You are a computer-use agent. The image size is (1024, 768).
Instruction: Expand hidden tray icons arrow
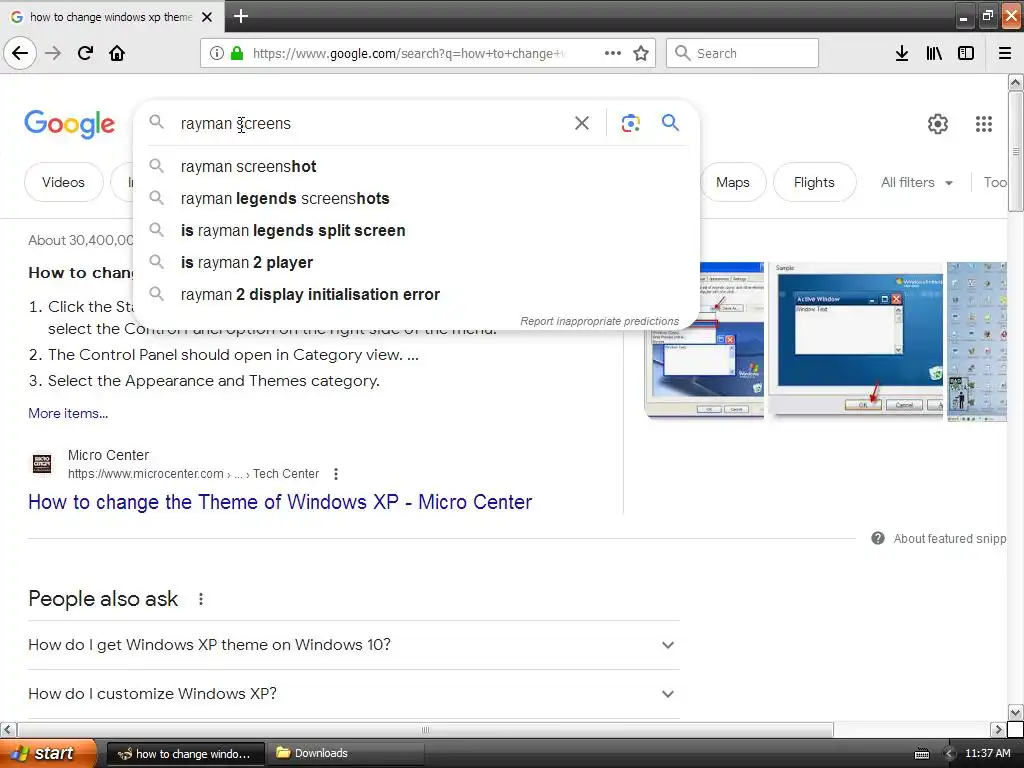[949, 754]
